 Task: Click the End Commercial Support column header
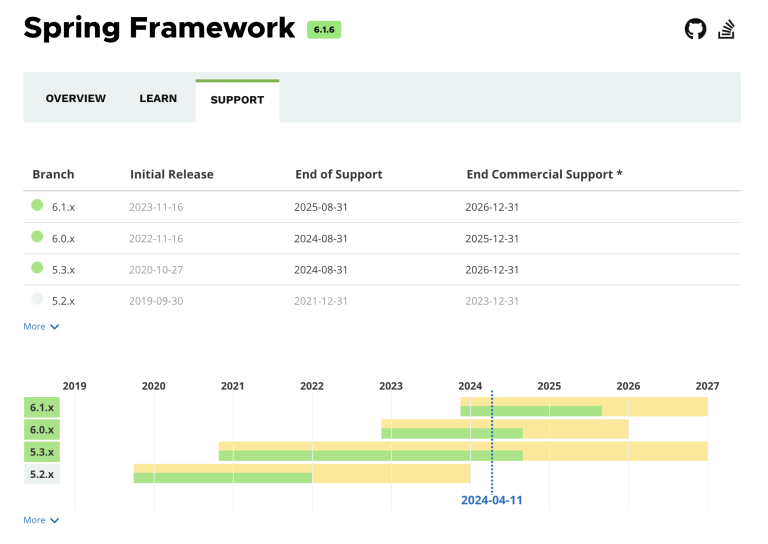pyautogui.click(x=544, y=174)
